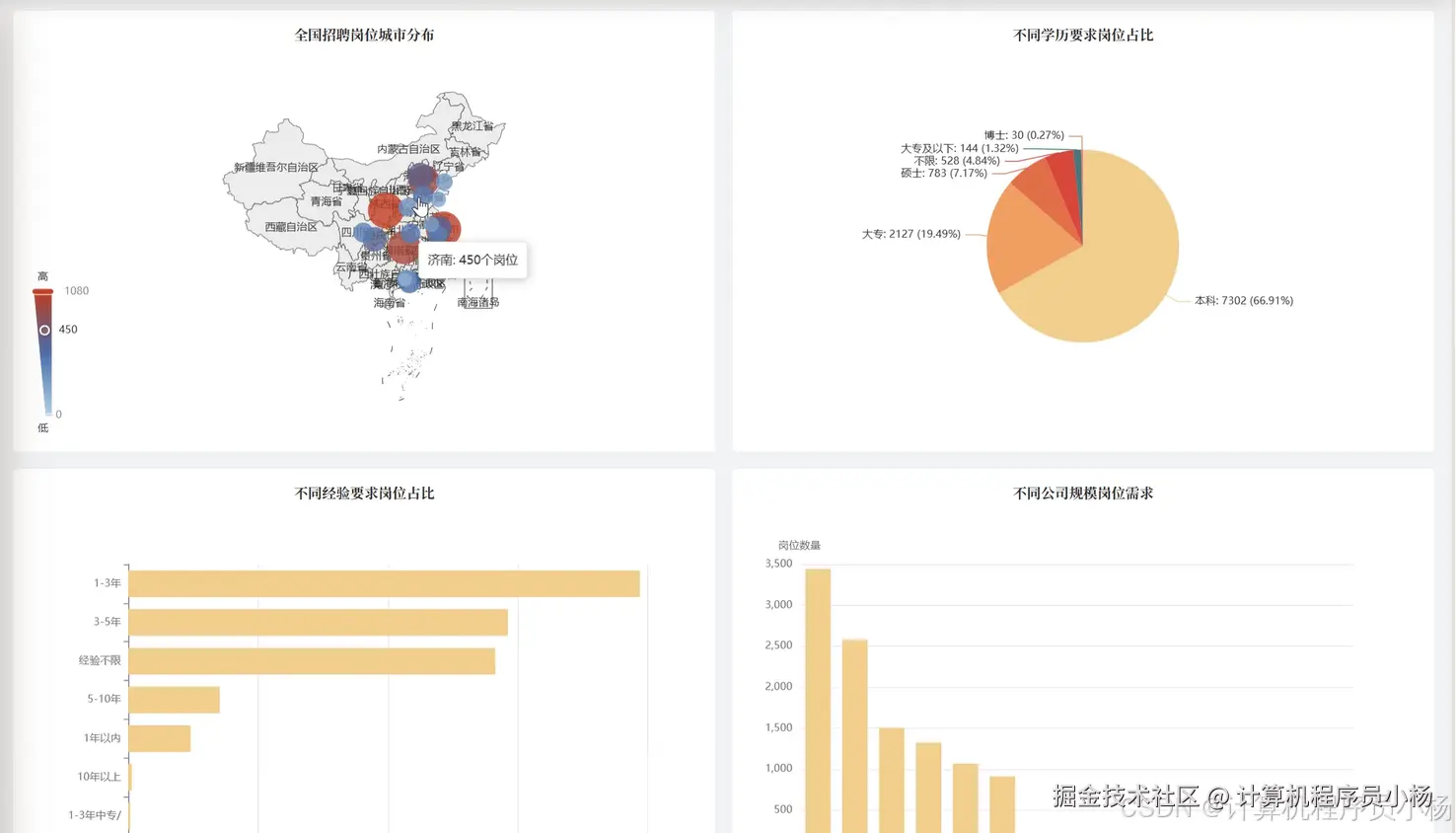Click the bottom handle of the visual map slider
The width and height of the screenshot is (1456, 833).
tap(46, 413)
